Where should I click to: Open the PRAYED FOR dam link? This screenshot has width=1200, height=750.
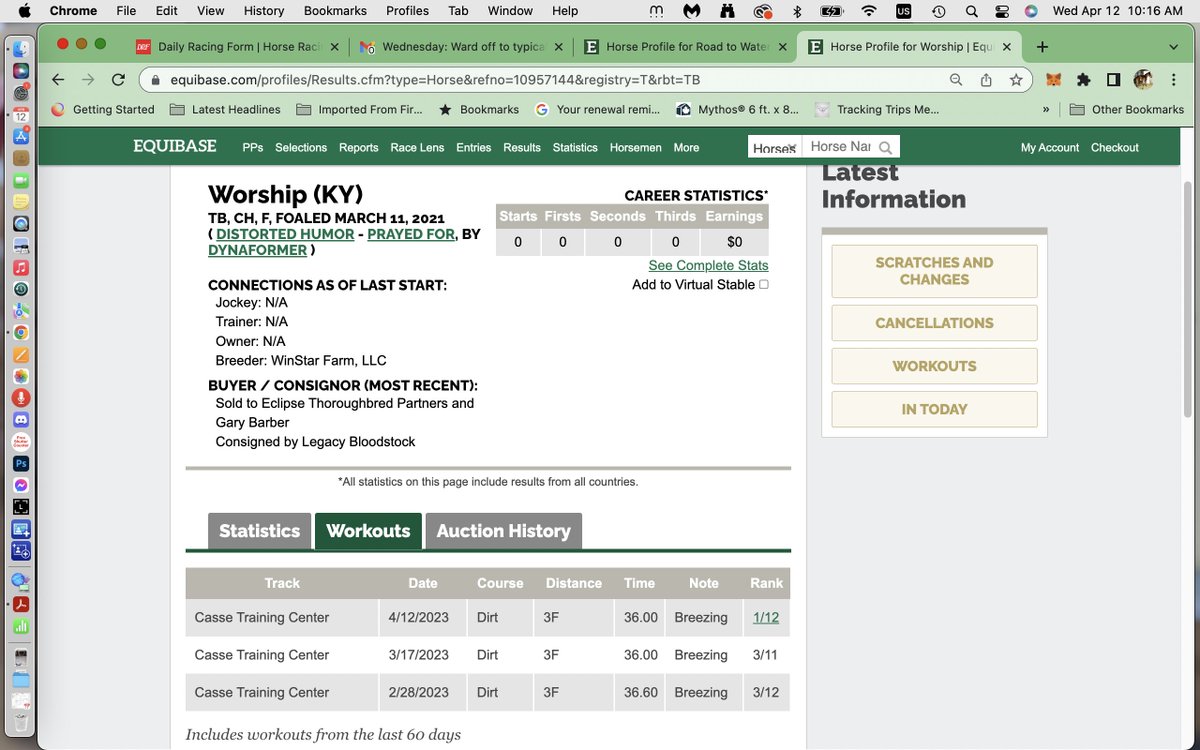point(409,234)
